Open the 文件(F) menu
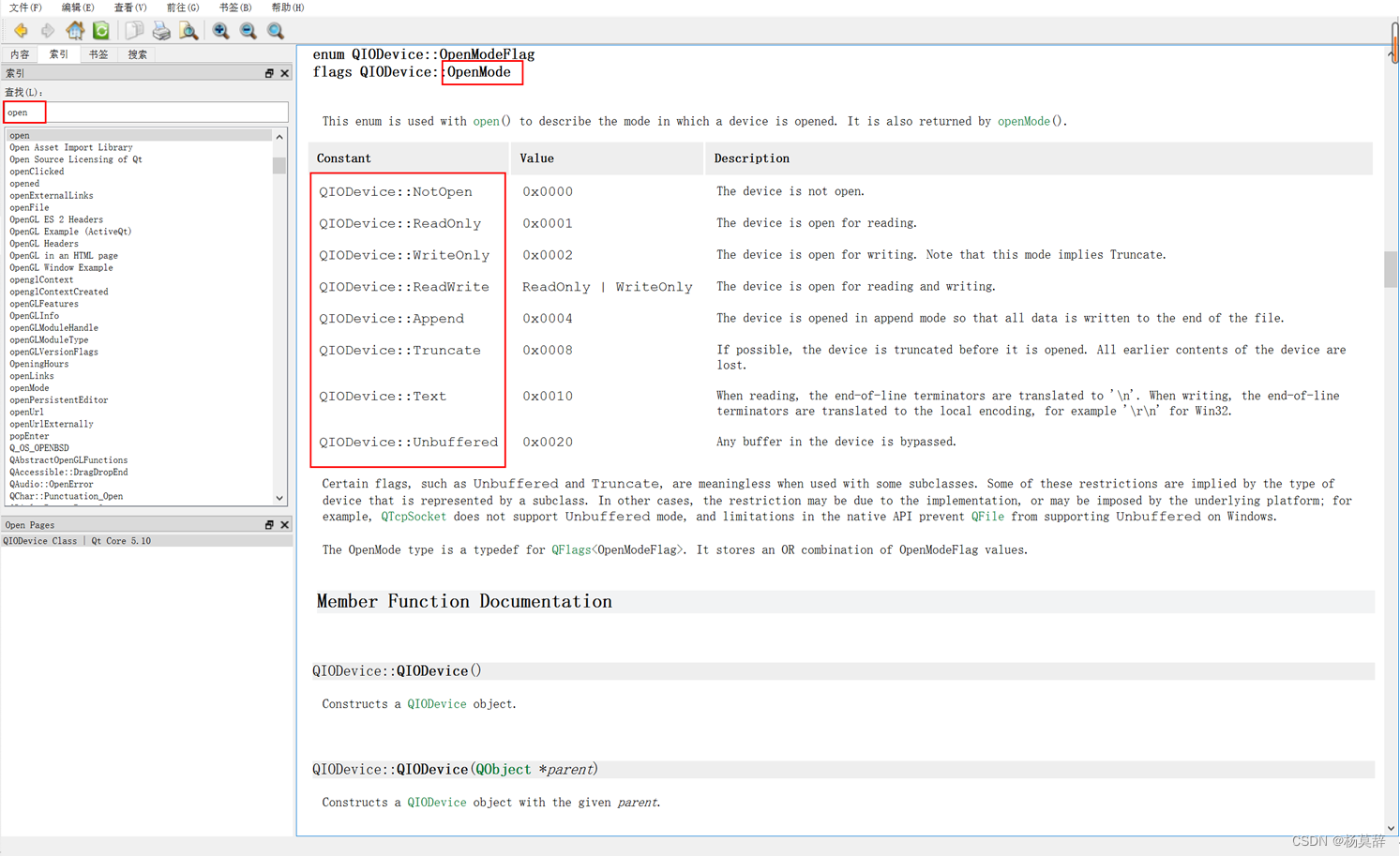This screenshot has width=1400, height=857. (x=25, y=8)
